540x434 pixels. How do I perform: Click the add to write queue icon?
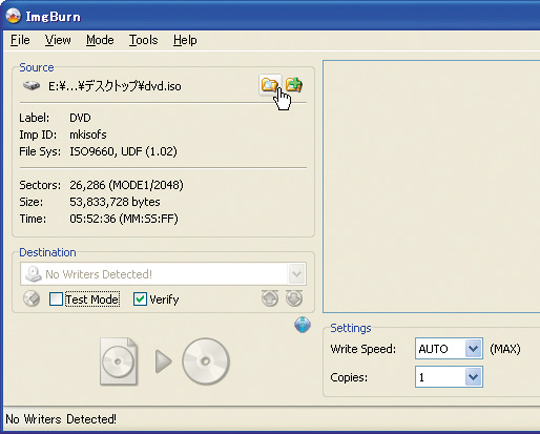[294, 84]
